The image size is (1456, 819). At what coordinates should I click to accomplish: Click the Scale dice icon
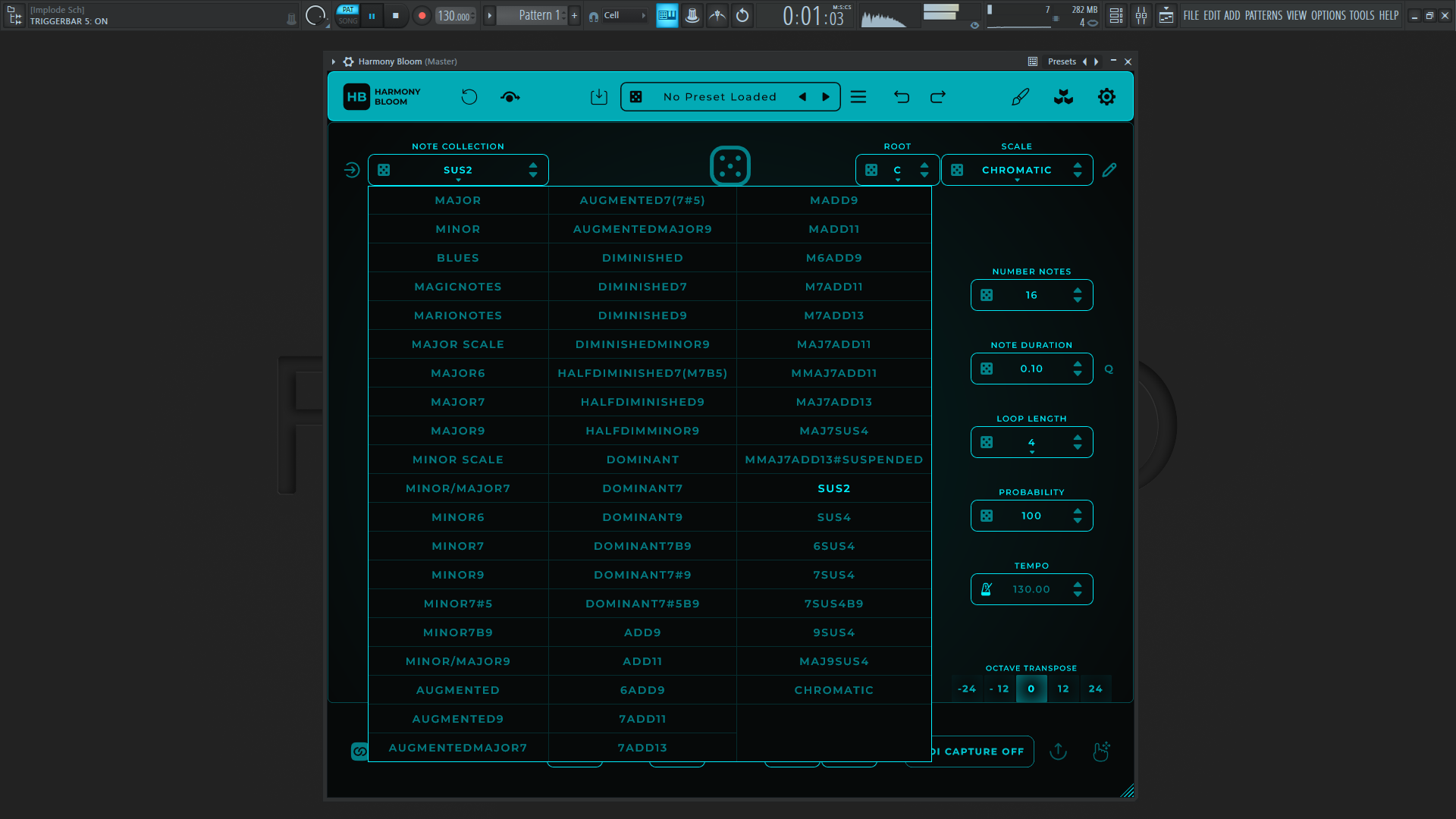click(x=957, y=170)
